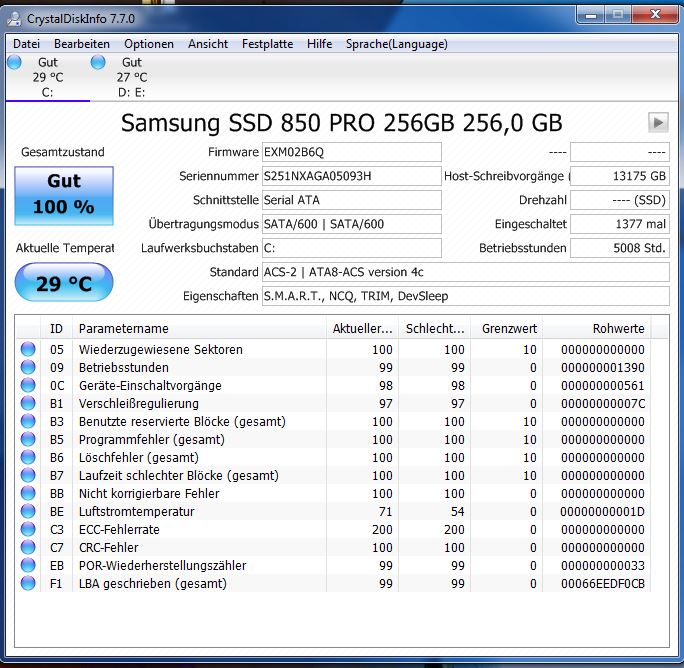This screenshot has height=668, width=684.
Task: Select the C: drive tab with 29 °C
Action: [x=48, y=78]
